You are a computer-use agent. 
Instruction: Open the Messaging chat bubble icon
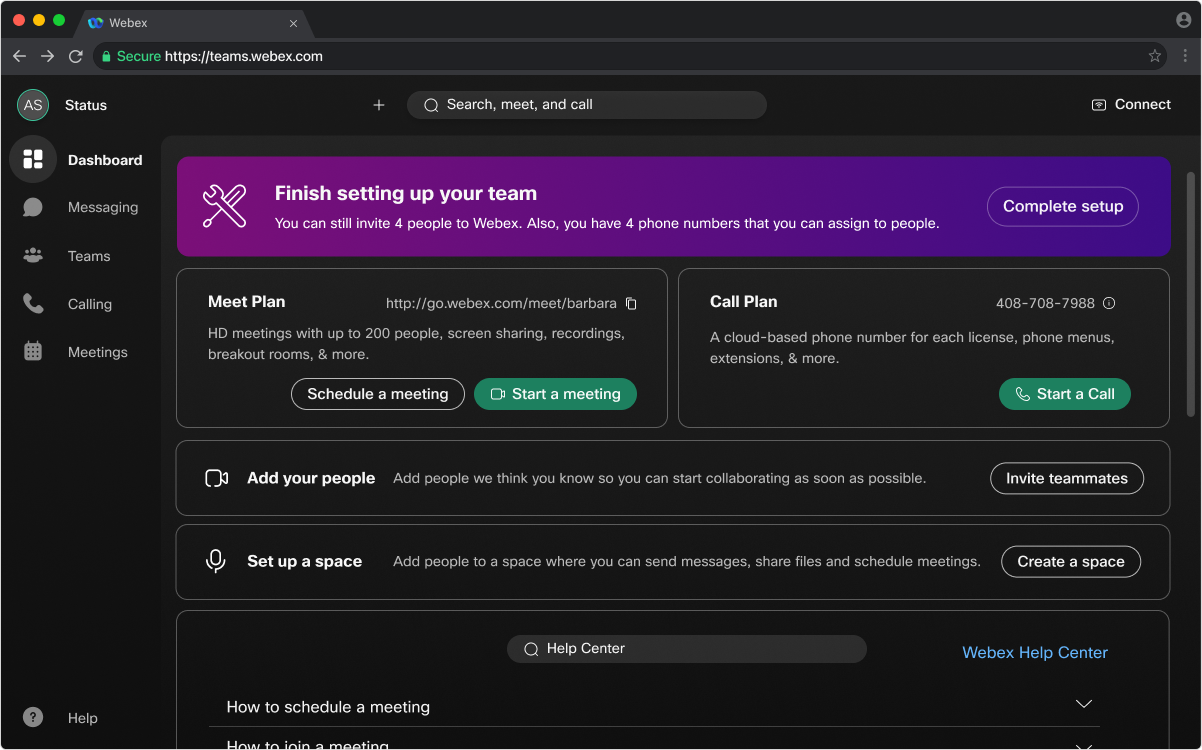click(x=33, y=207)
